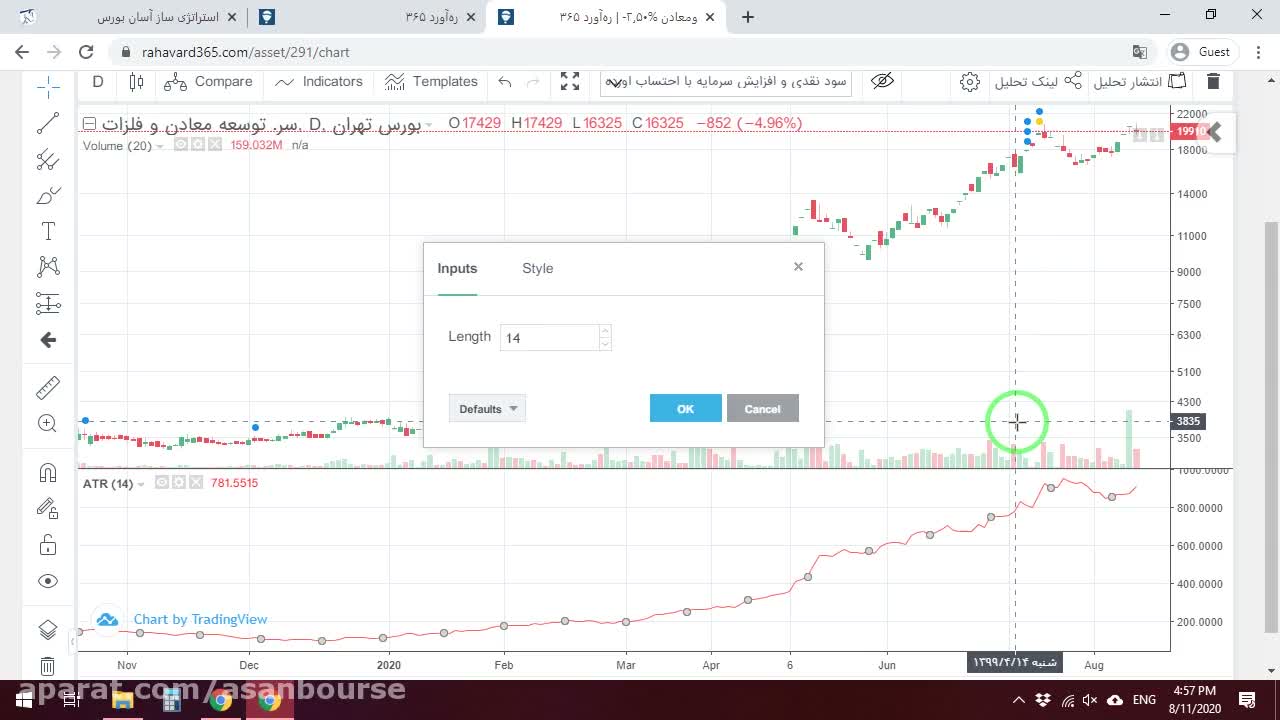Click the publish analysis انتشار تحلیل button
The height and width of the screenshot is (720, 1280).
click(x=1140, y=82)
